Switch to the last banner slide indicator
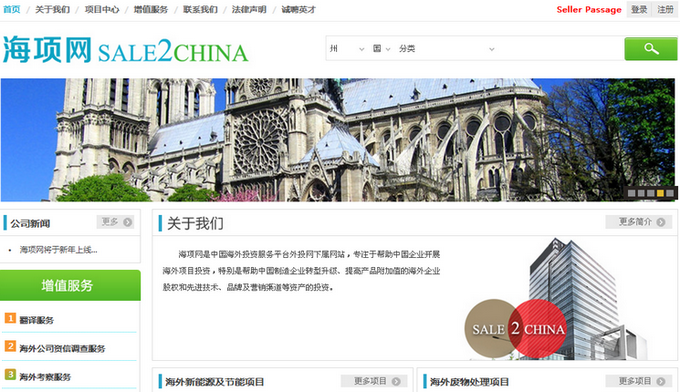 670,193
